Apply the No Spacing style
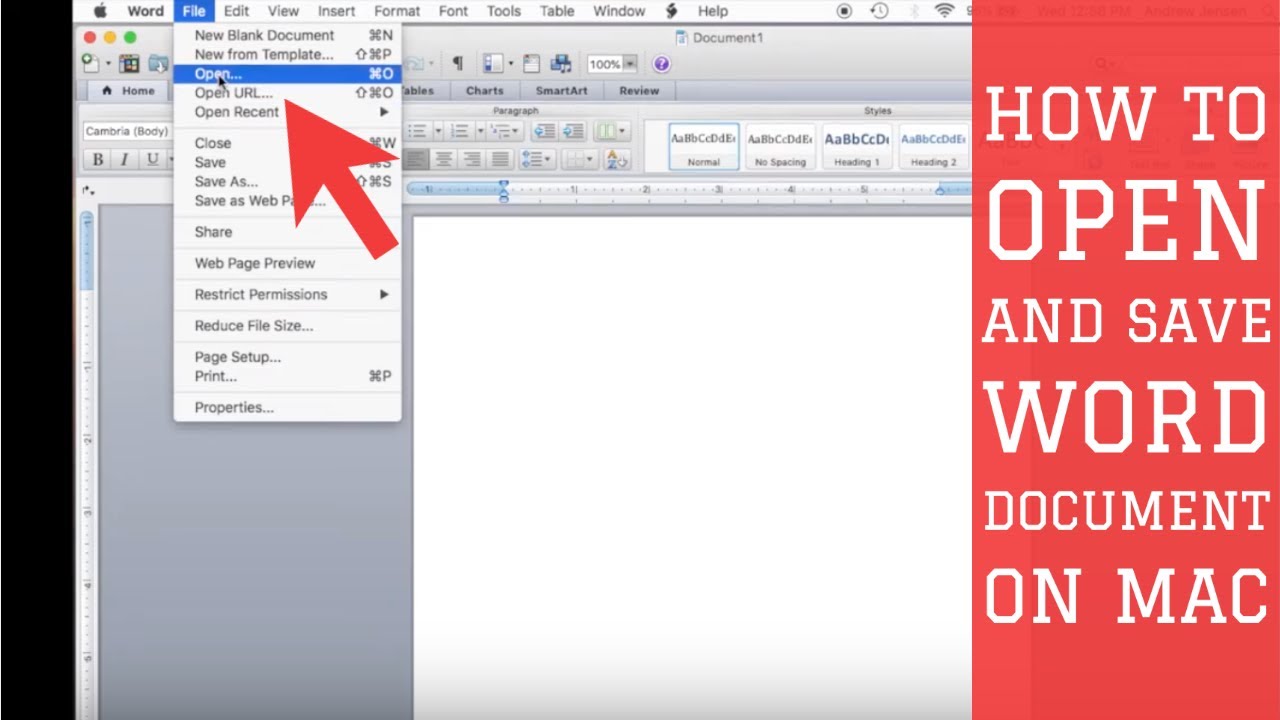1280x720 pixels. (781, 147)
